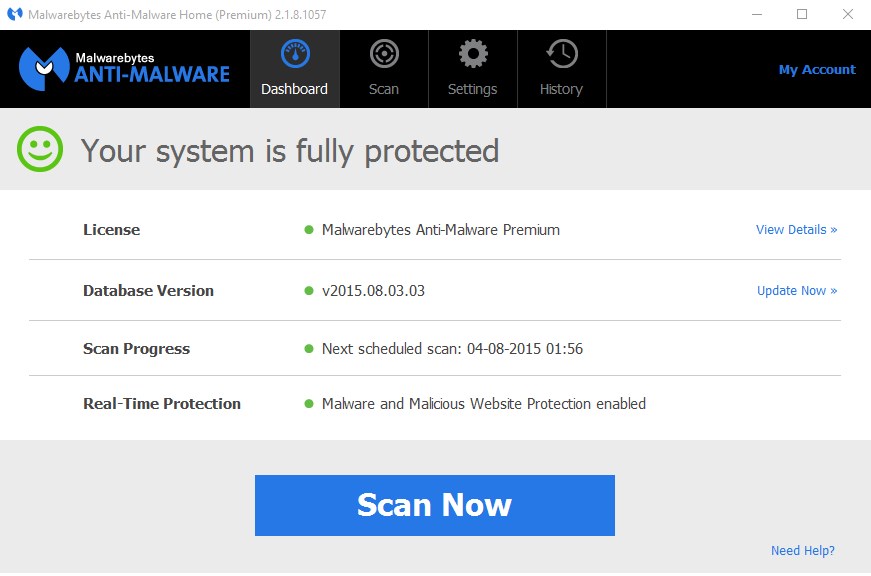Open the Dashboard tab label

pyautogui.click(x=294, y=89)
